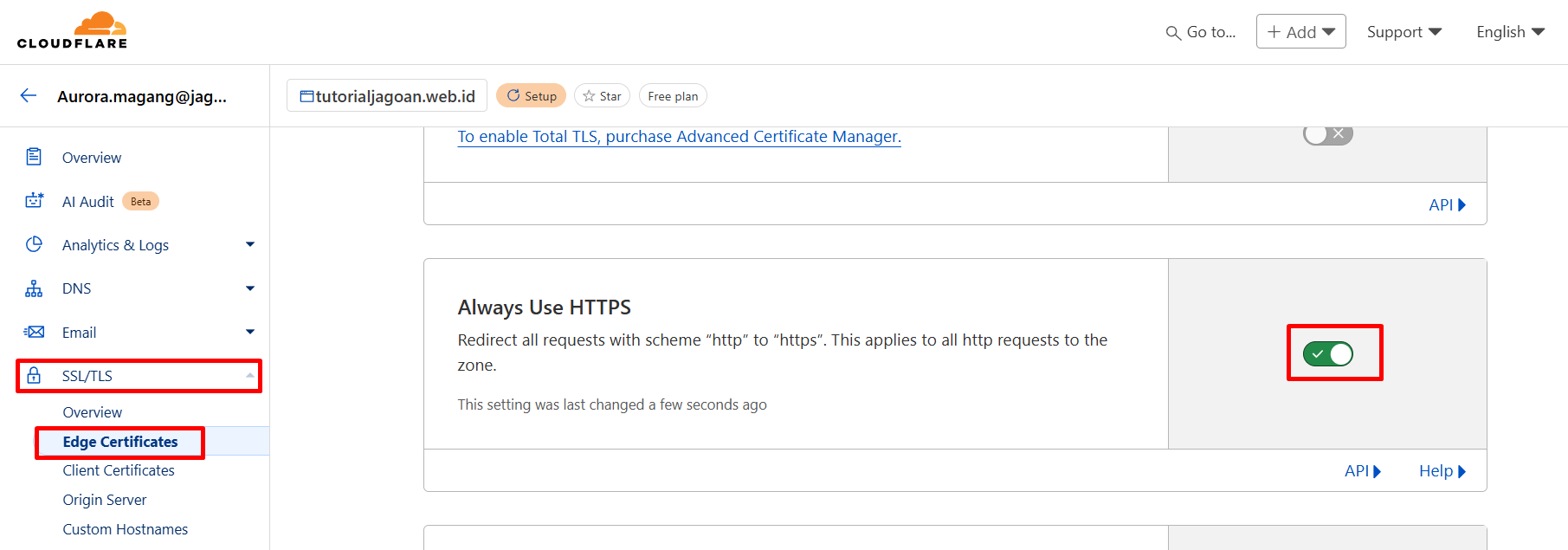Image resolution: width=1568 pixels, height=550 pixels.
Task: Expand API section under Always Use HTTPS
Action: coord(1362,471)
